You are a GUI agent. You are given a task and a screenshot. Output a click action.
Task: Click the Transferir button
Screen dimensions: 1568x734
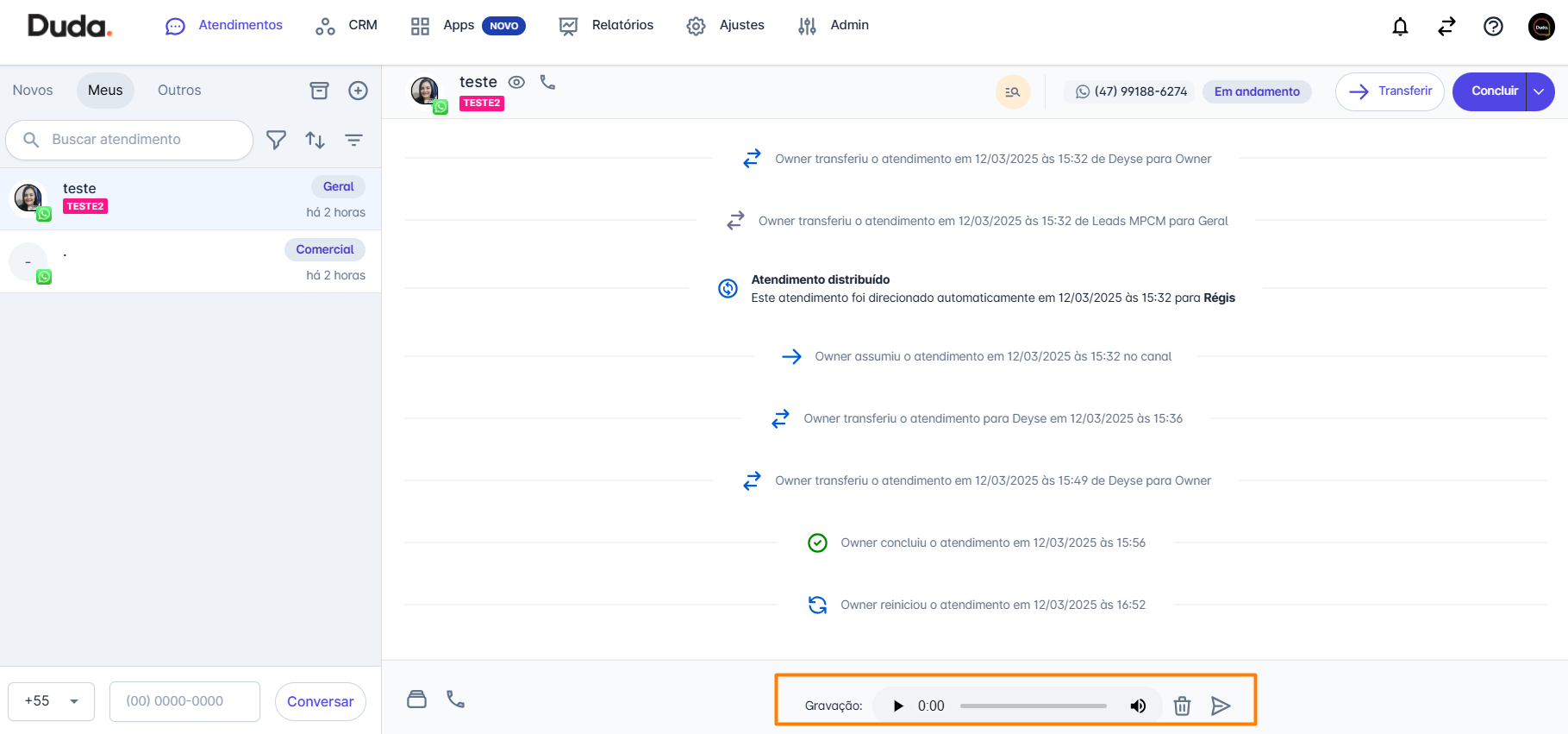pyautogui.click(x=1390, y=91)
